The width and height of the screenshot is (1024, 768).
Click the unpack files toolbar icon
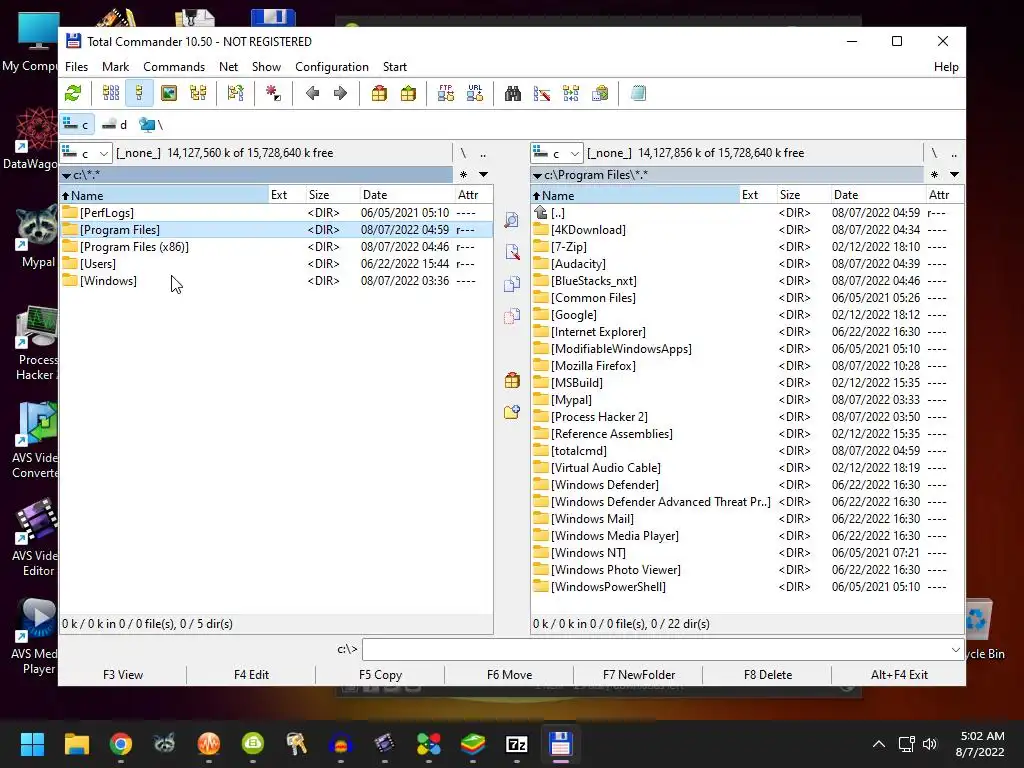(408, 93)
